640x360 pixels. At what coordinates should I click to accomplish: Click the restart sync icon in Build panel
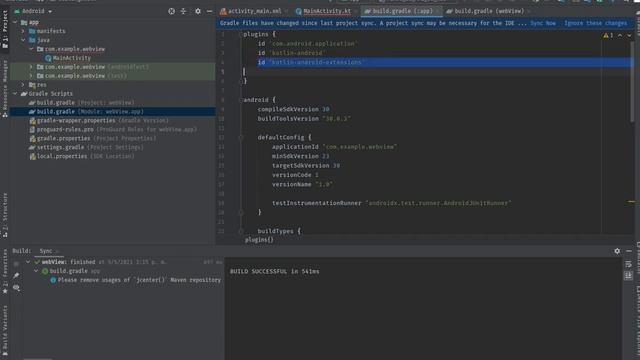tap(16, 264)
